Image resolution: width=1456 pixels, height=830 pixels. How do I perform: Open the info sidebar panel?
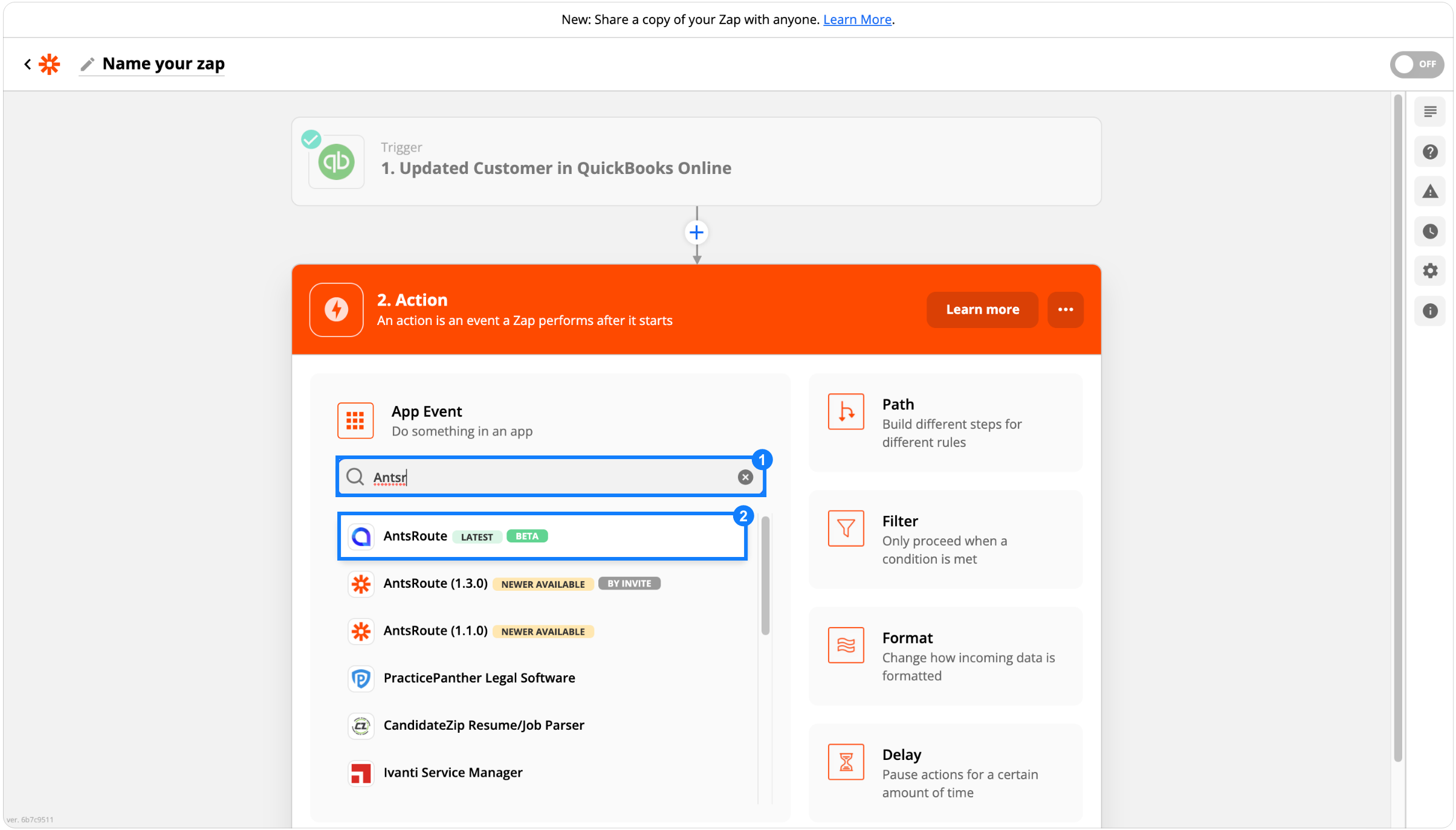[x=1430, y=311]
